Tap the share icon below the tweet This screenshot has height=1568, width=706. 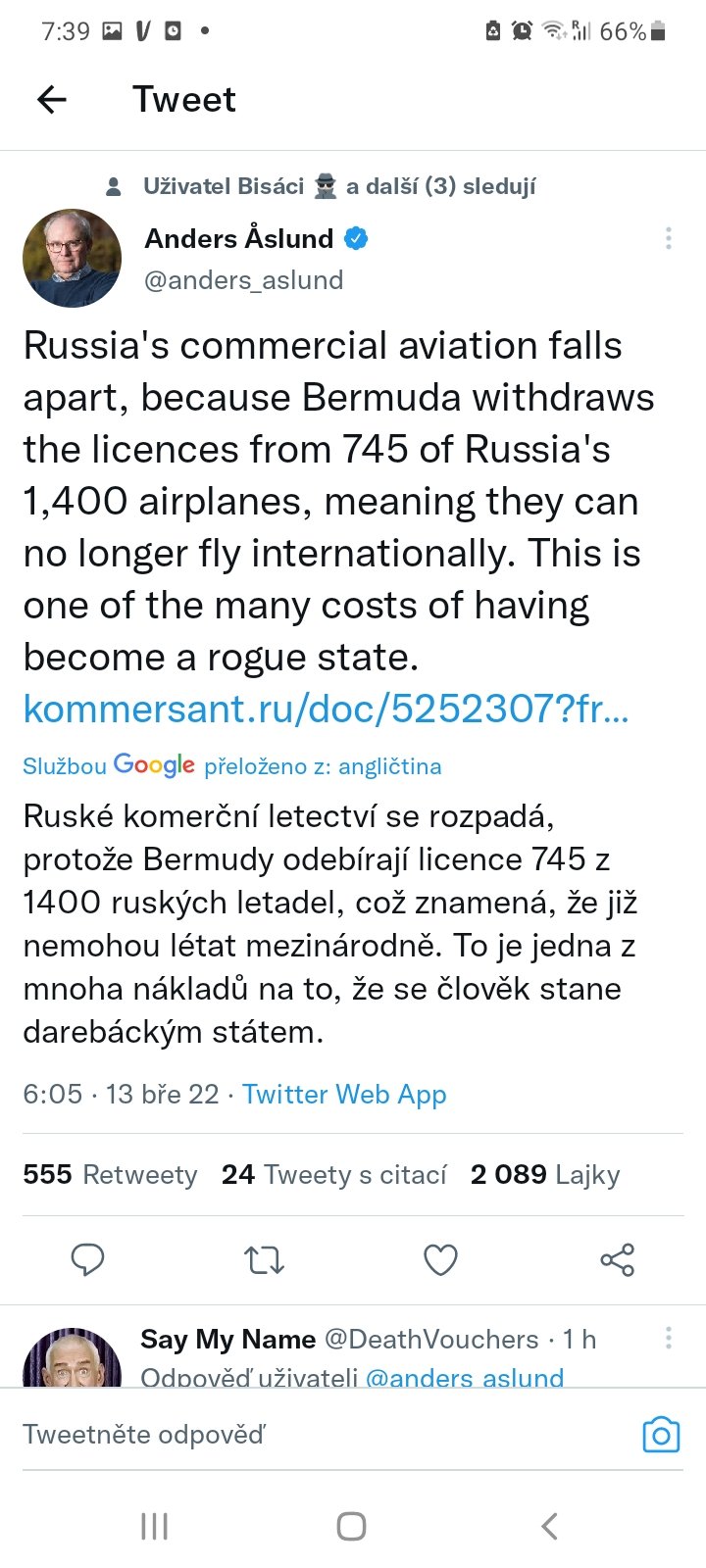pyautogui.click(x=617, y=1259)
